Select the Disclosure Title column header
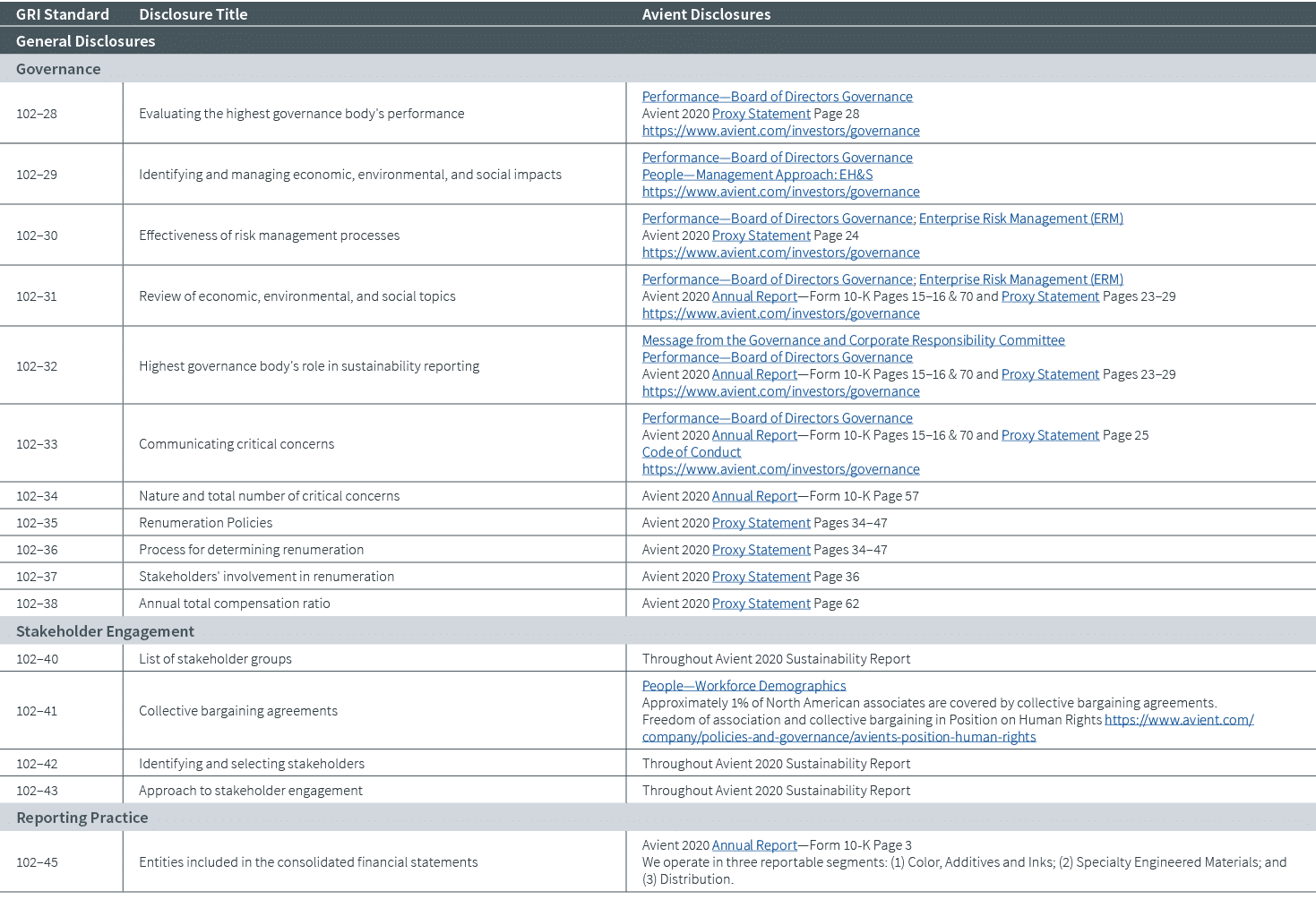Screen dimensions: 1316x908 [x=193, y=14]
